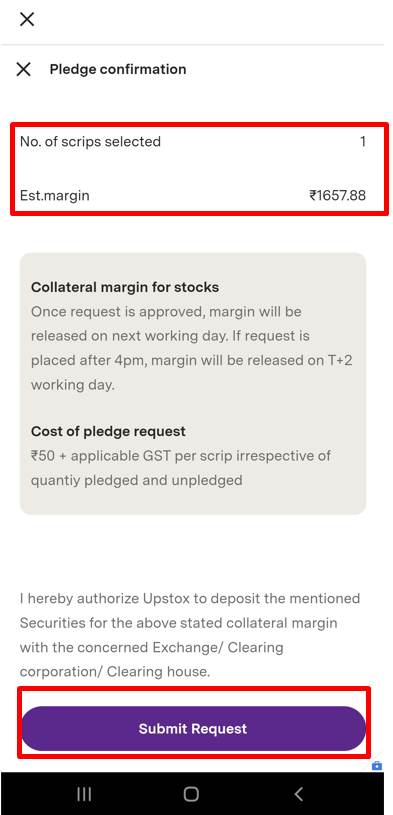Tap the scrip count value 1
Viewport: 393px width, 815px height.
pyautogui.click(x=363, y=141)
